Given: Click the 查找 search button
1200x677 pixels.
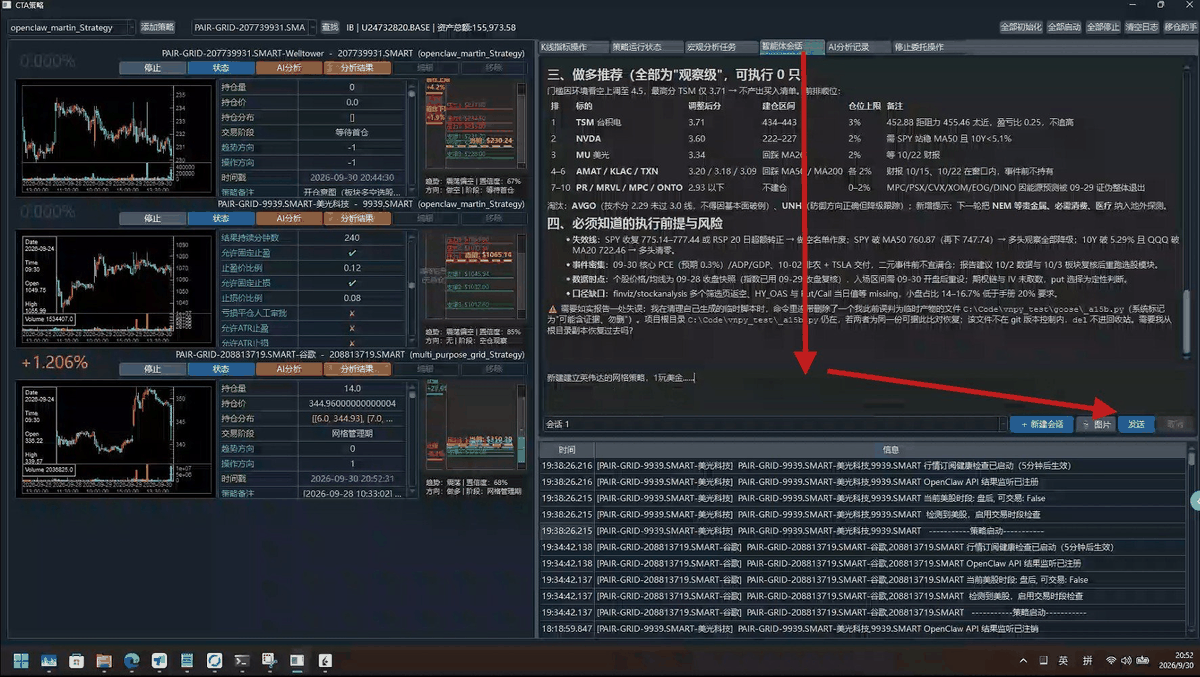Looking at the screenshot, I should 331,27.
